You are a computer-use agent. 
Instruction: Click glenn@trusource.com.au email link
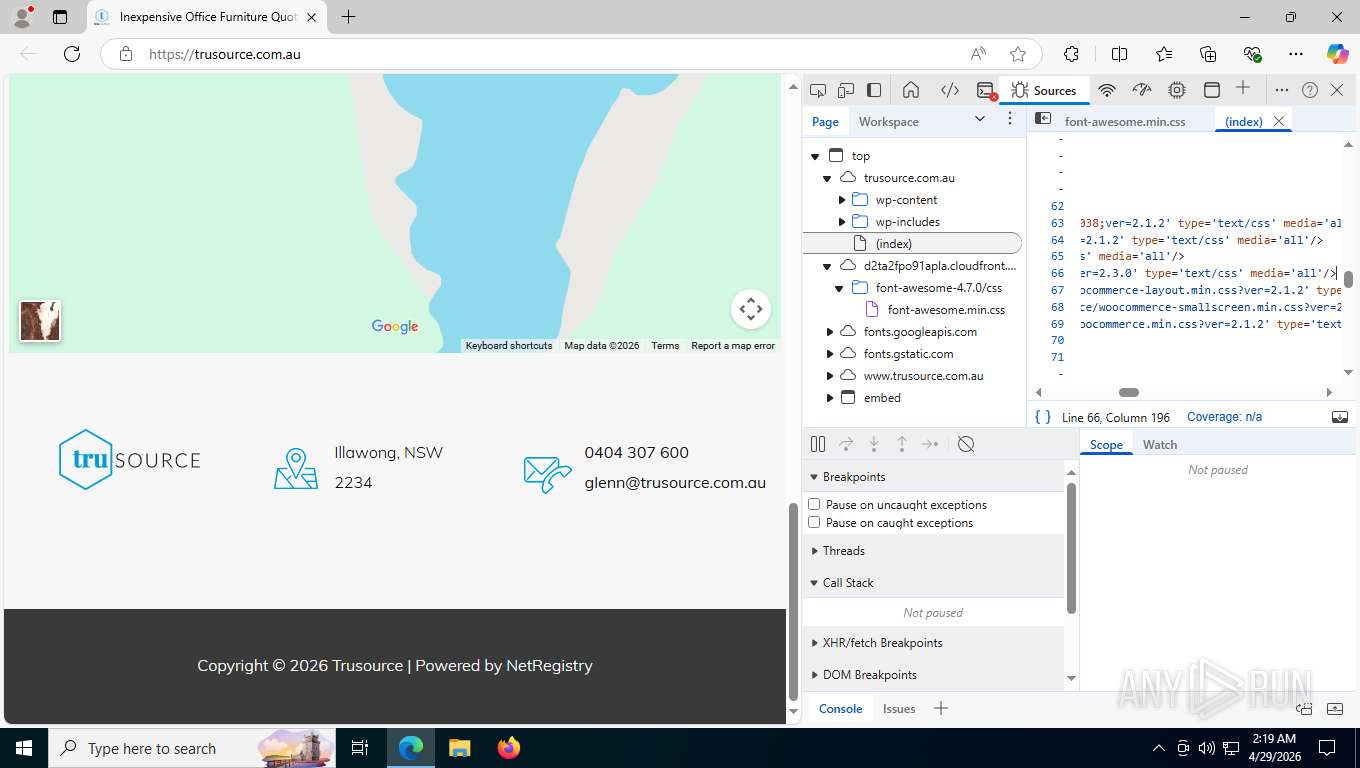(675, 482)
